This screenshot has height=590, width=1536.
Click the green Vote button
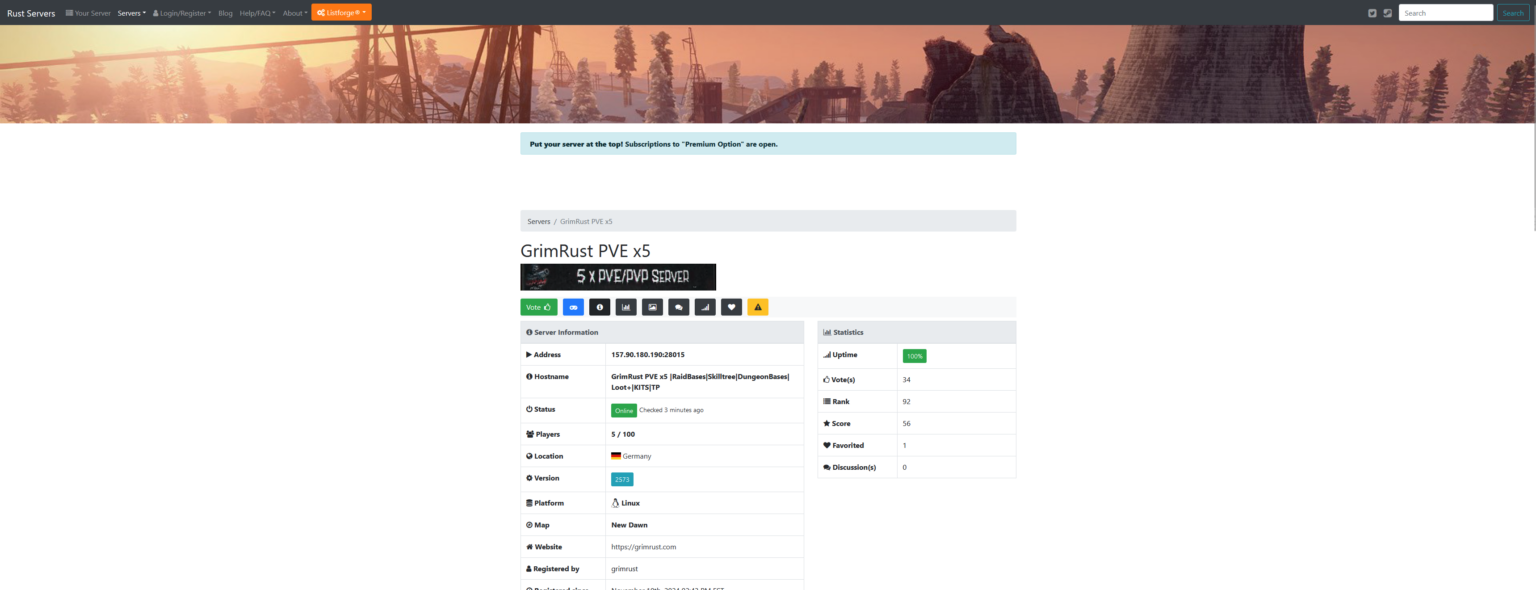click(x=539, y=307)
